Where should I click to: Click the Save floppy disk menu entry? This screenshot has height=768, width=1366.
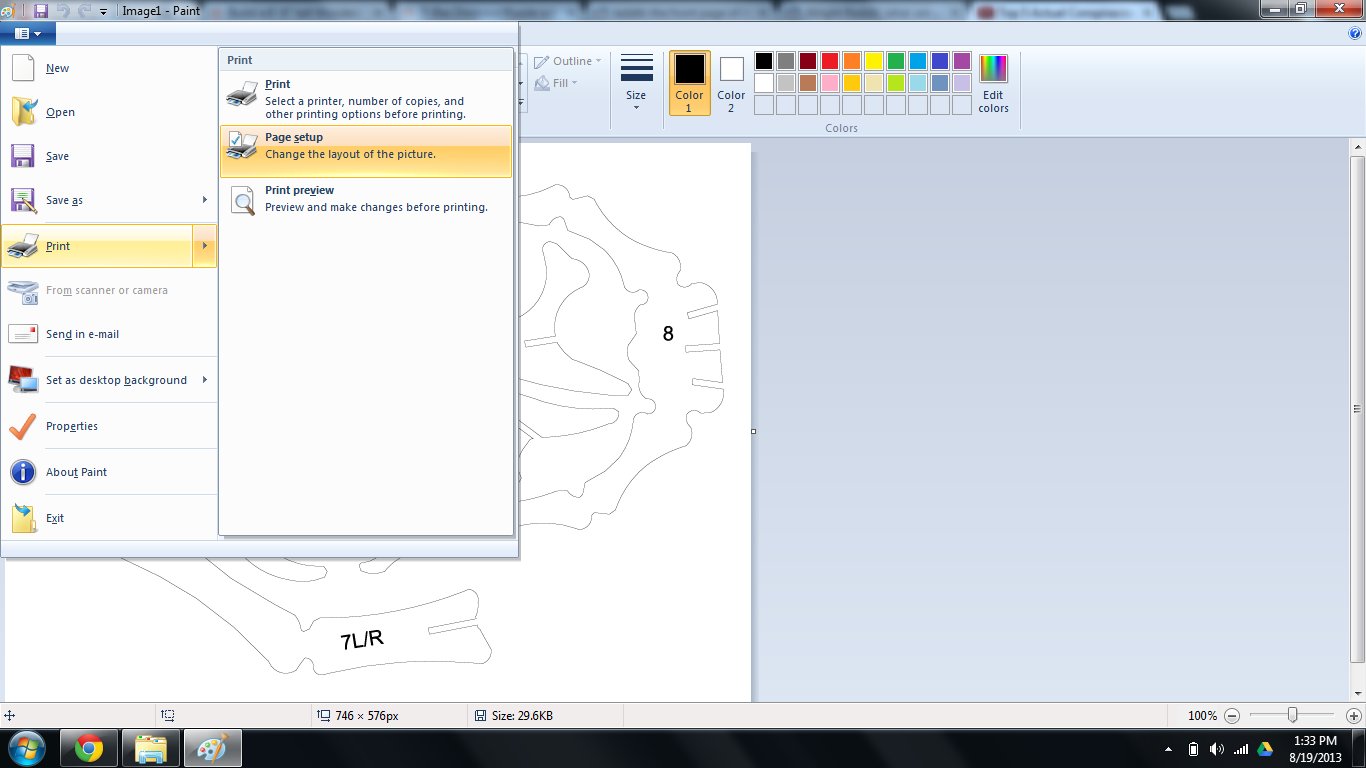[x=109, y=156]
